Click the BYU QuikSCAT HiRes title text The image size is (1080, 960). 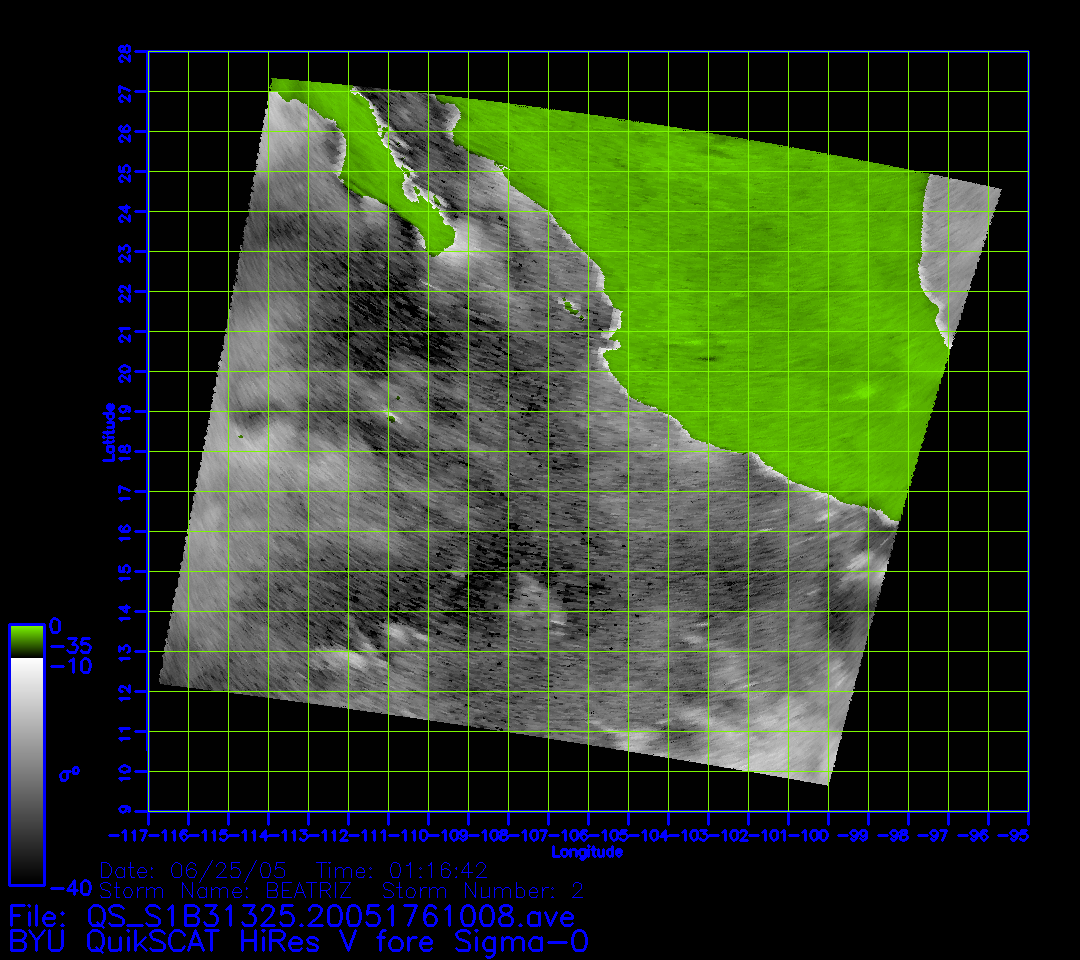click(x=298, y=942)
